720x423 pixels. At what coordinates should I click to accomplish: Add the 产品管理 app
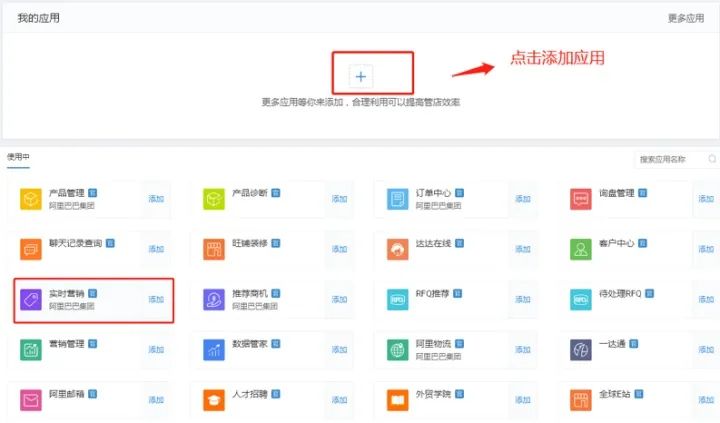[x=156, y=199]
